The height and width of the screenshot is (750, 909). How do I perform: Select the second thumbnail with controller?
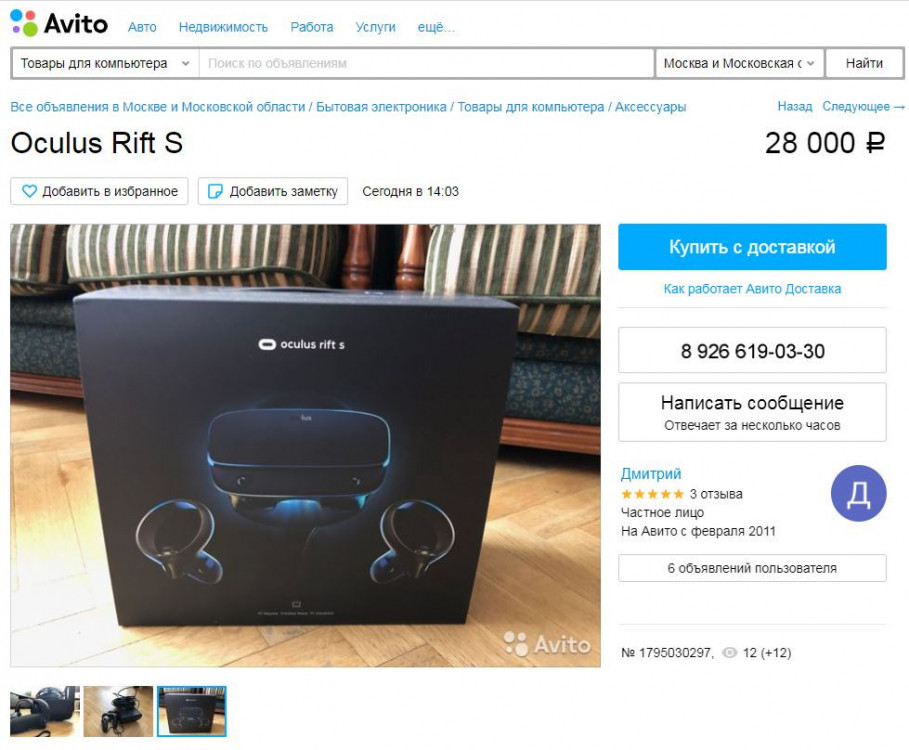118,712
